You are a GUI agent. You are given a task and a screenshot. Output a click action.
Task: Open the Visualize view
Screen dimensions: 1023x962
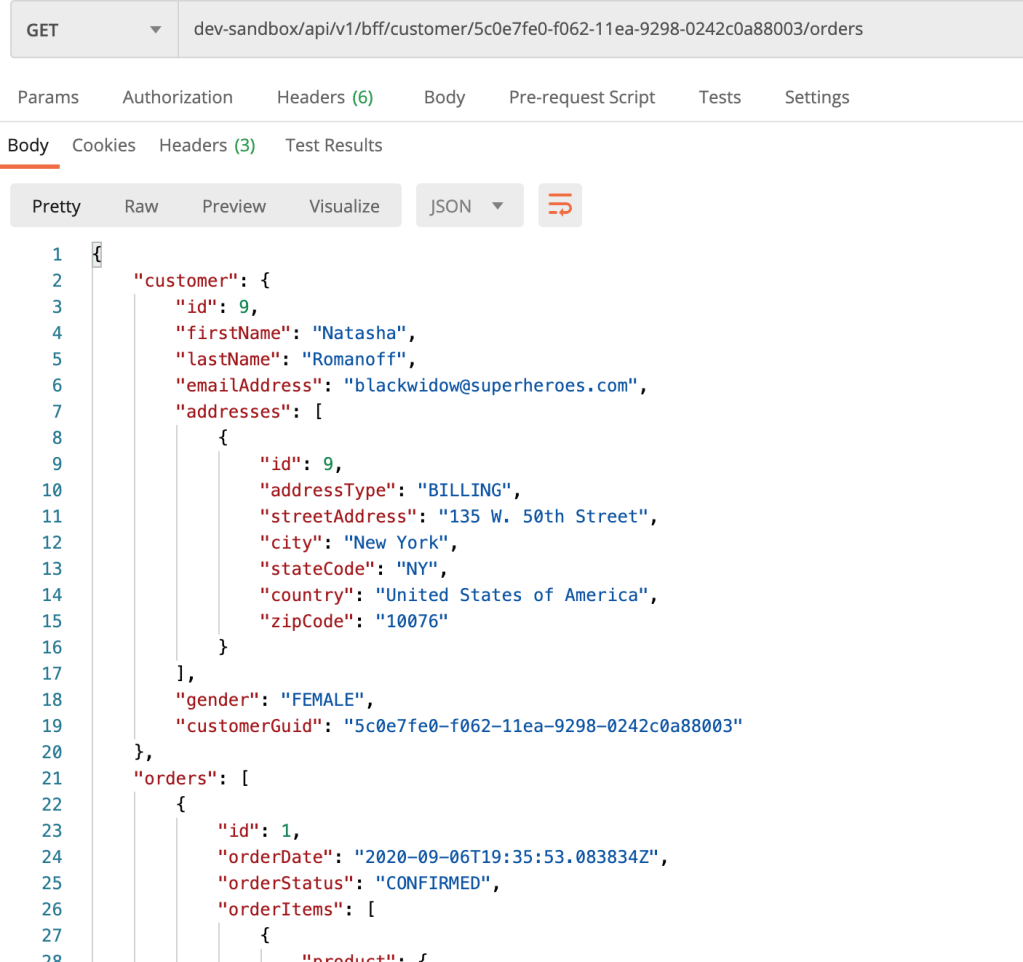(344, 206)
